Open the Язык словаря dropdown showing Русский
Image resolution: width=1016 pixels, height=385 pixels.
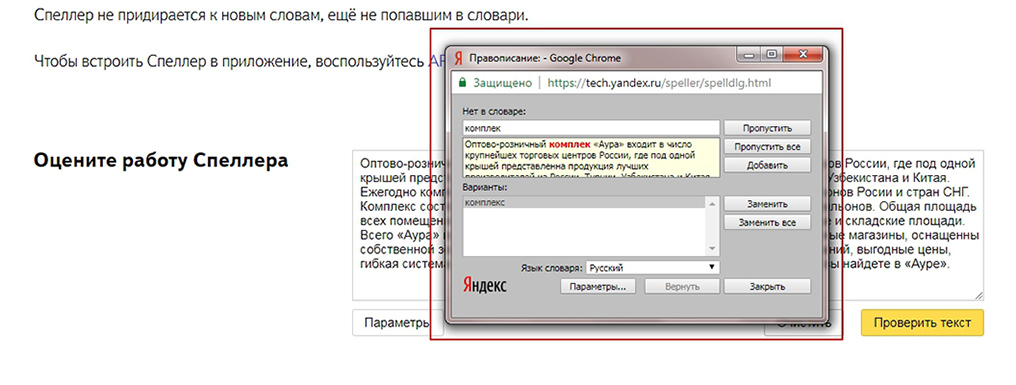coord(652,267)
